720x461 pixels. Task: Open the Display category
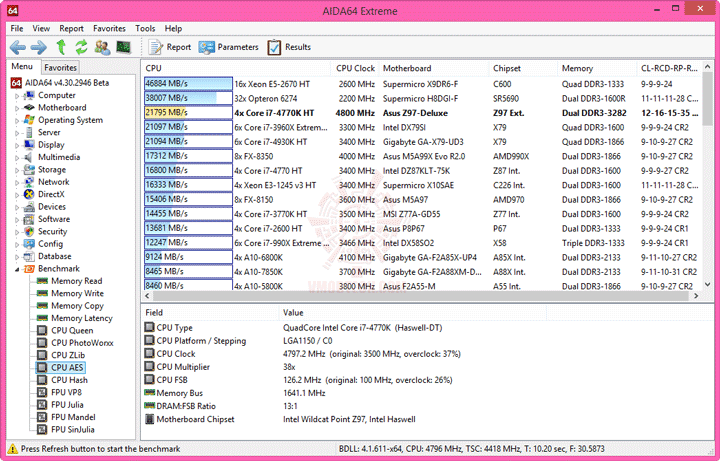tap(51, 145)
